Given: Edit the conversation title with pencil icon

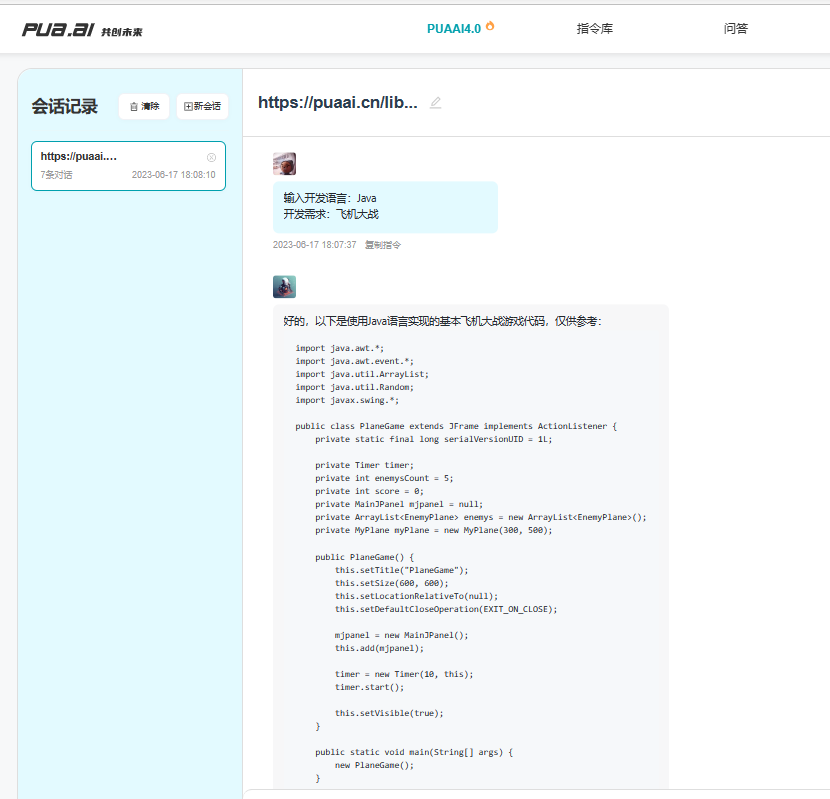Looking at the screenshot, I should click(x=435, y=102).
